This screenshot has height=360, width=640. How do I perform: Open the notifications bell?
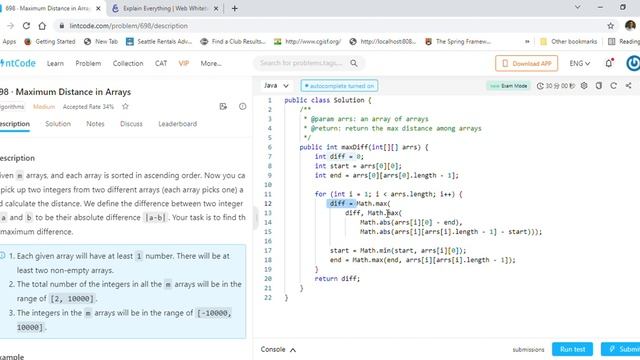(x=609, y=63)
